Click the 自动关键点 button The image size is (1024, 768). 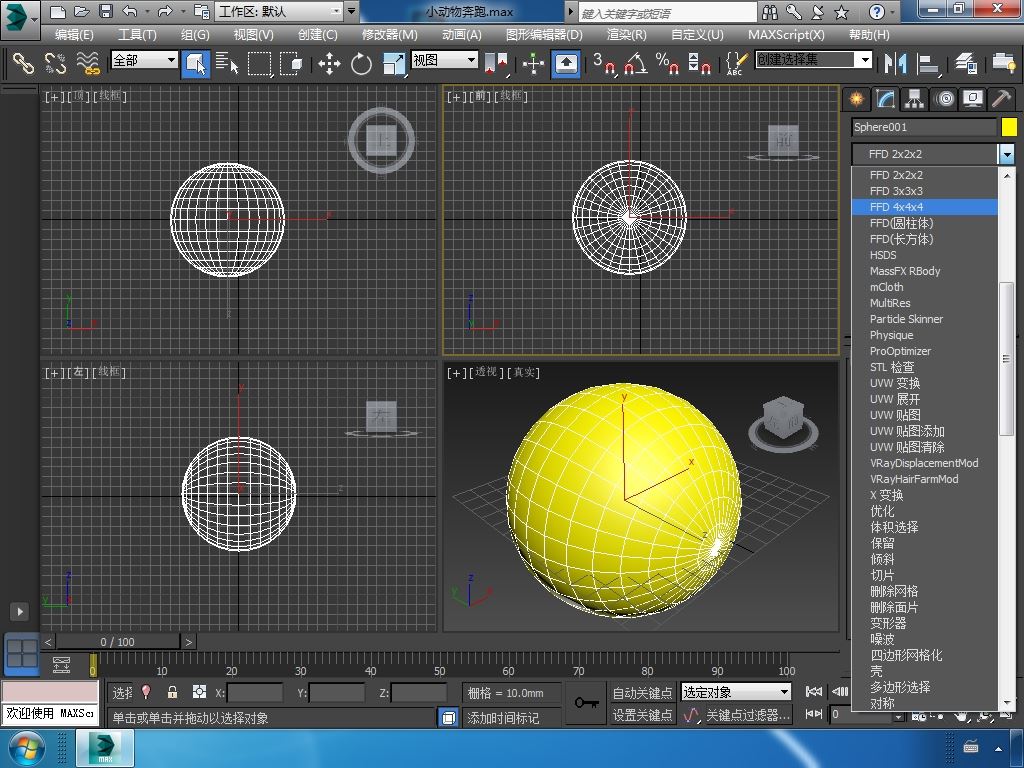point(642,692)
